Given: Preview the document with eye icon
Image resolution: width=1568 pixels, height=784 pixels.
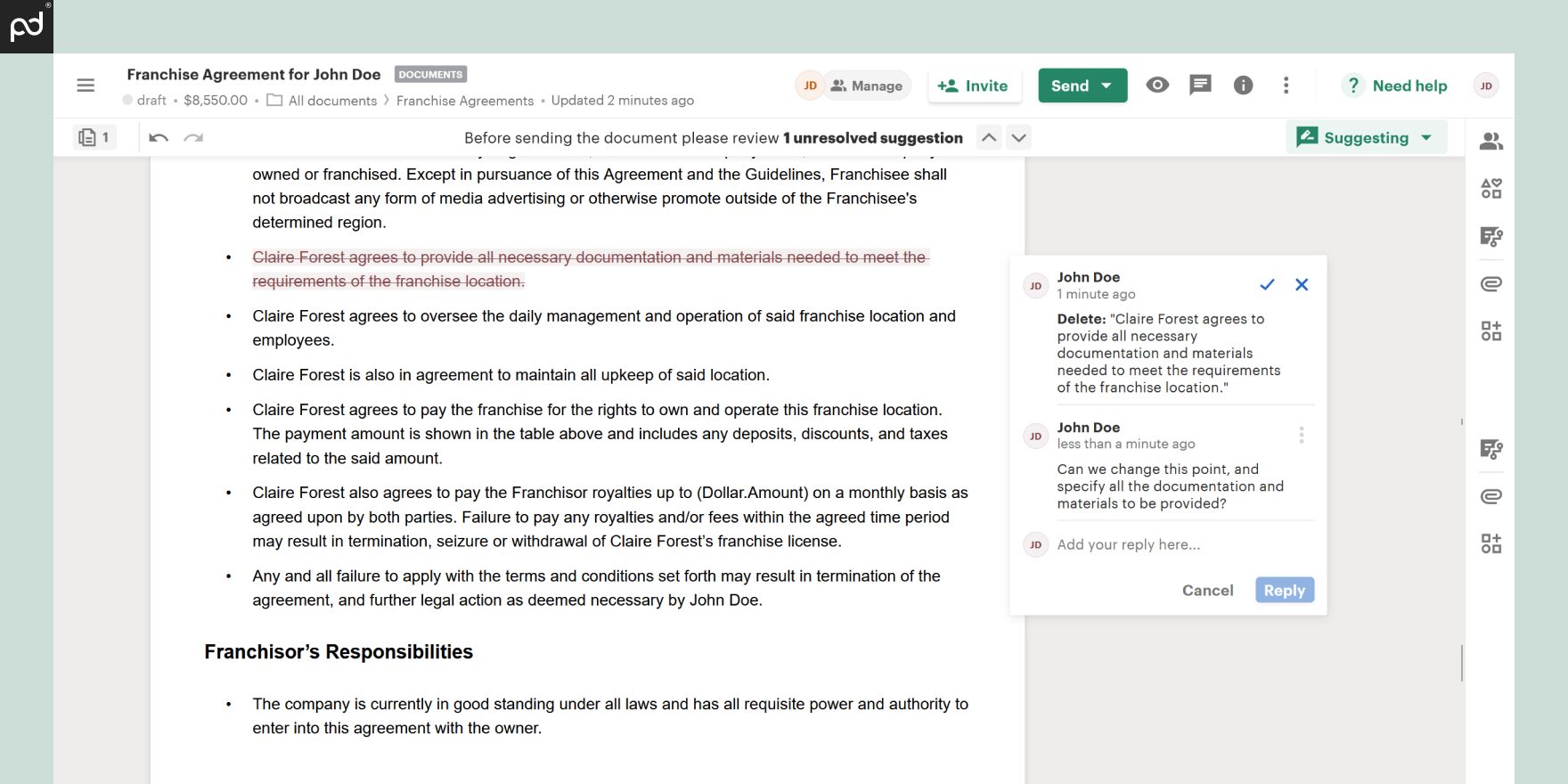Looking at the screenshot, I should [x=1157, y=85].
